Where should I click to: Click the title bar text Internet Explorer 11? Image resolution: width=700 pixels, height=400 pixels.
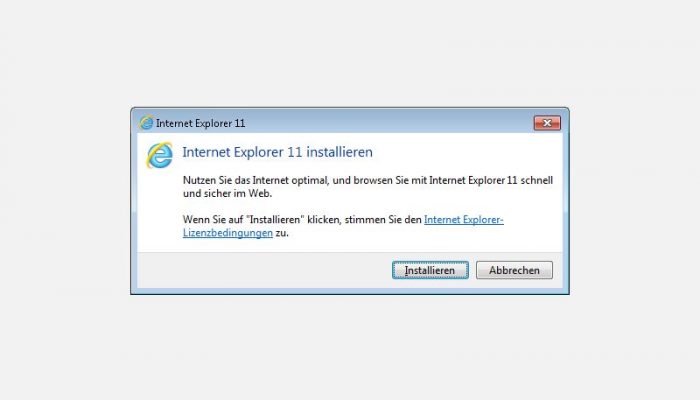pyautogui.click(x=200, y=123)
